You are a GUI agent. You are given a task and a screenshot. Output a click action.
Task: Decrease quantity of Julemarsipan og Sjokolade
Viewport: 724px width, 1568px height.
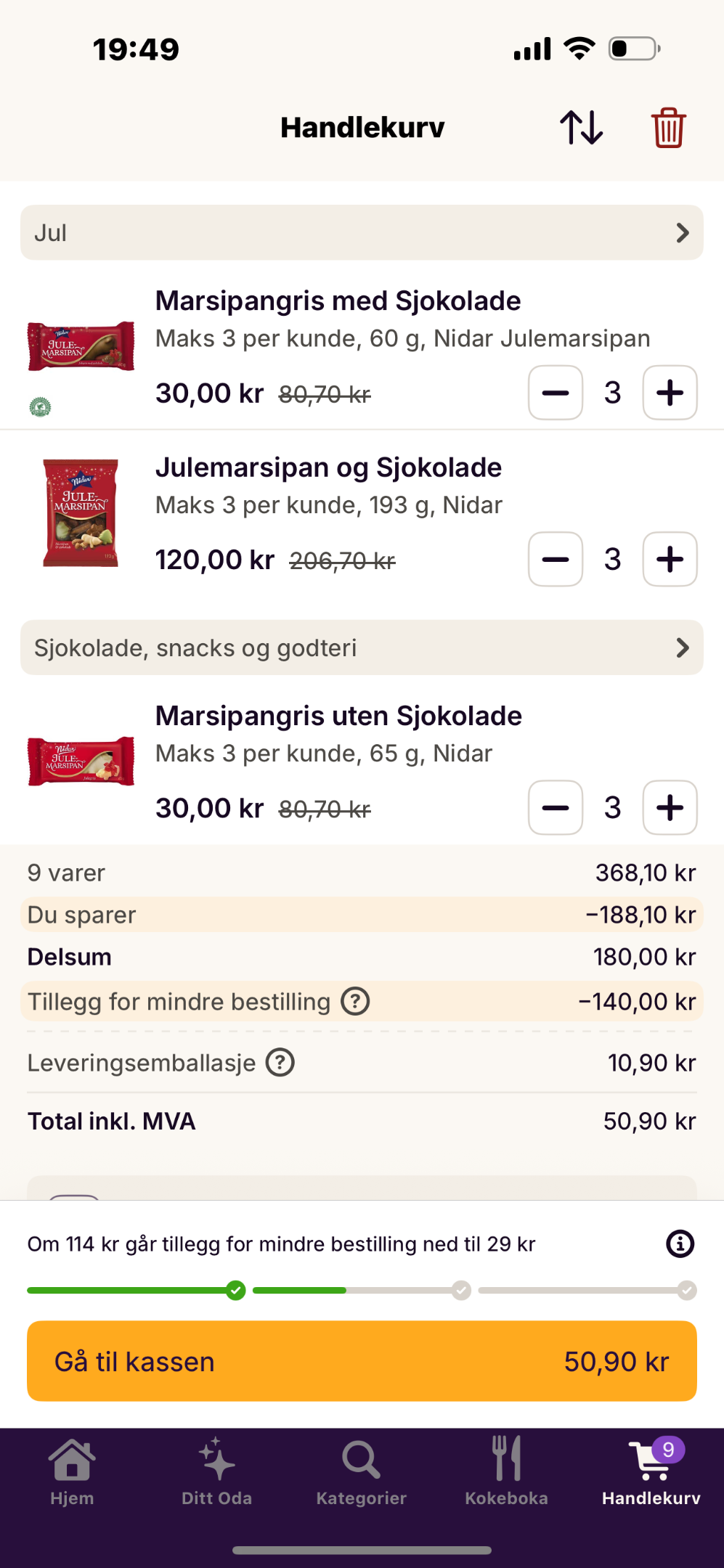tap(556, 559)
